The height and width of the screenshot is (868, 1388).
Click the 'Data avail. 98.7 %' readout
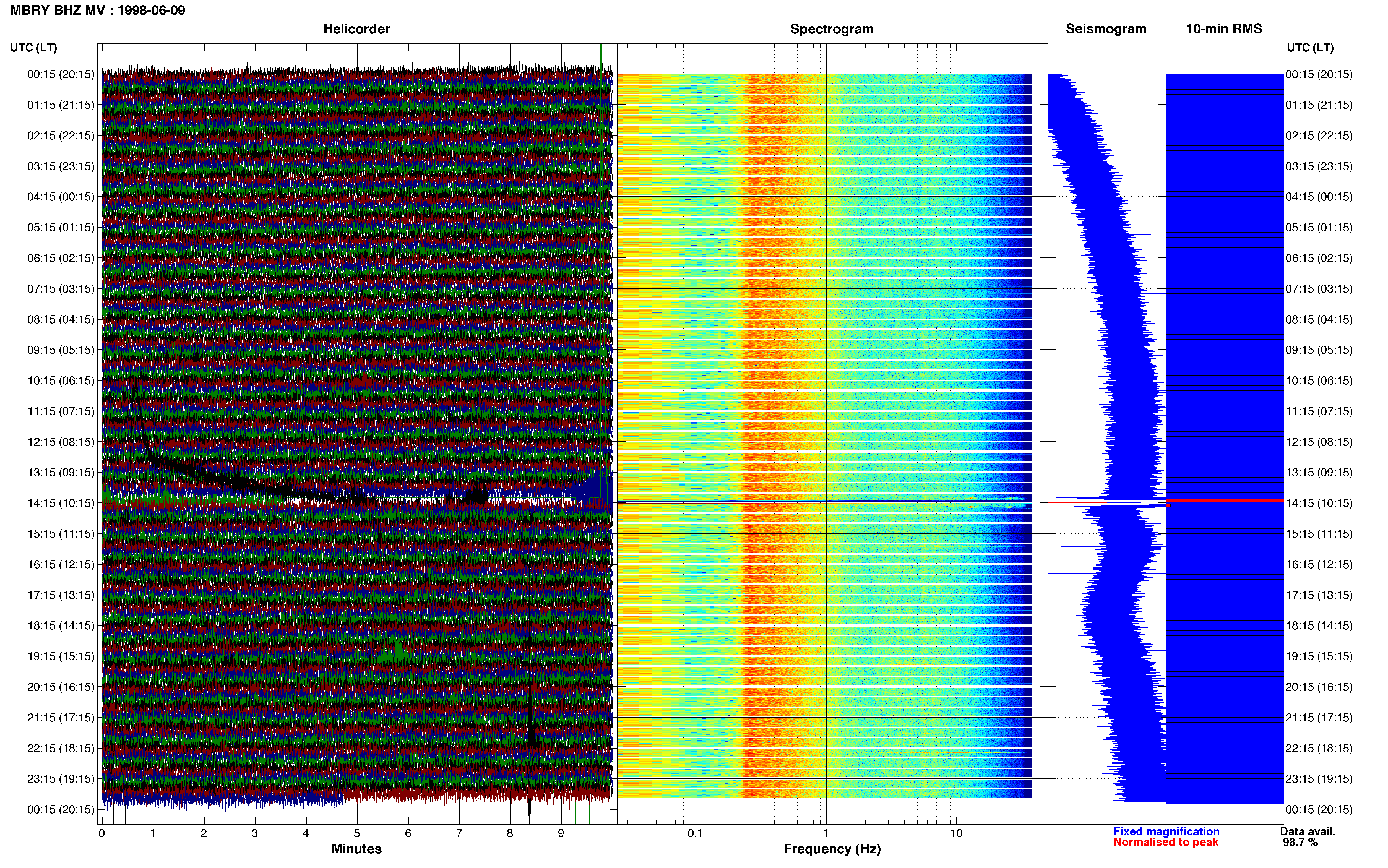pyautogui.click(x=1307, y=836)
